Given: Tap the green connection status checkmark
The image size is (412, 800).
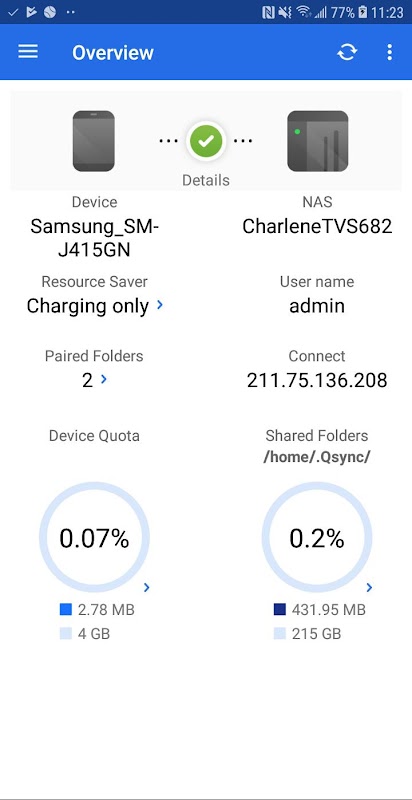Looking at the screenshot, I should [x=206, y=141].
